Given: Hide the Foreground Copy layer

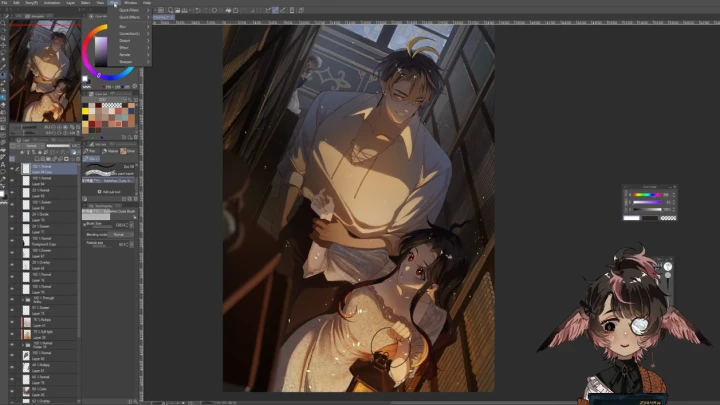Looking at the screenshot, I should [12, 244].
